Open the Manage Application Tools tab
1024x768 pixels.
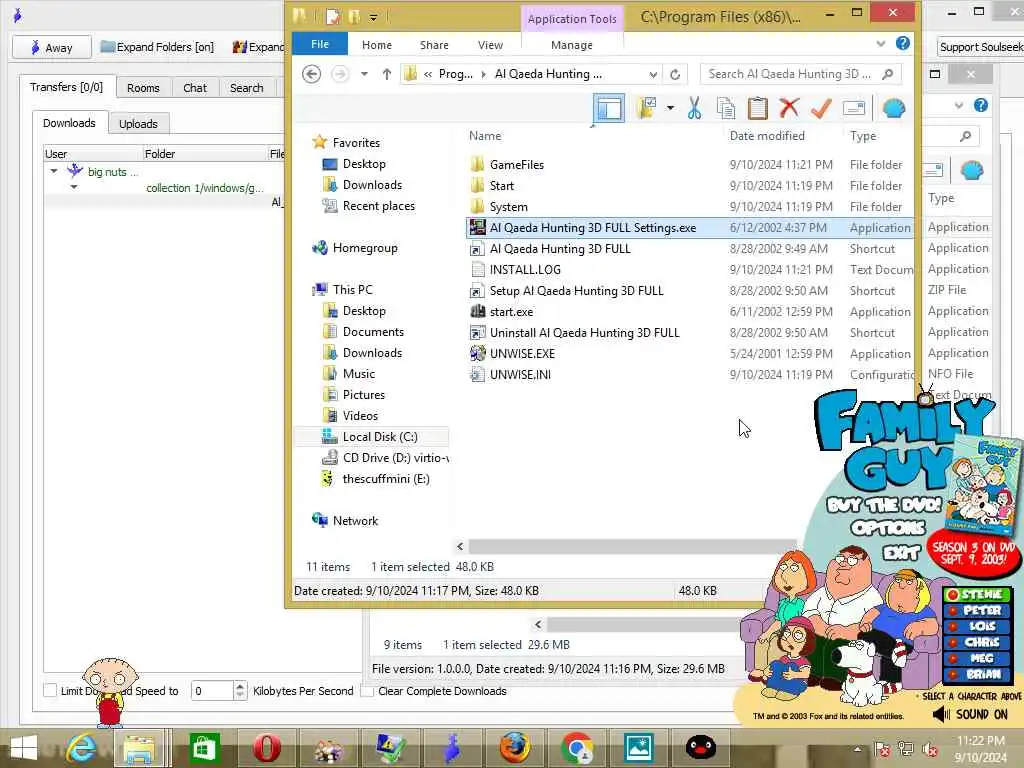[x=572, y=45]
